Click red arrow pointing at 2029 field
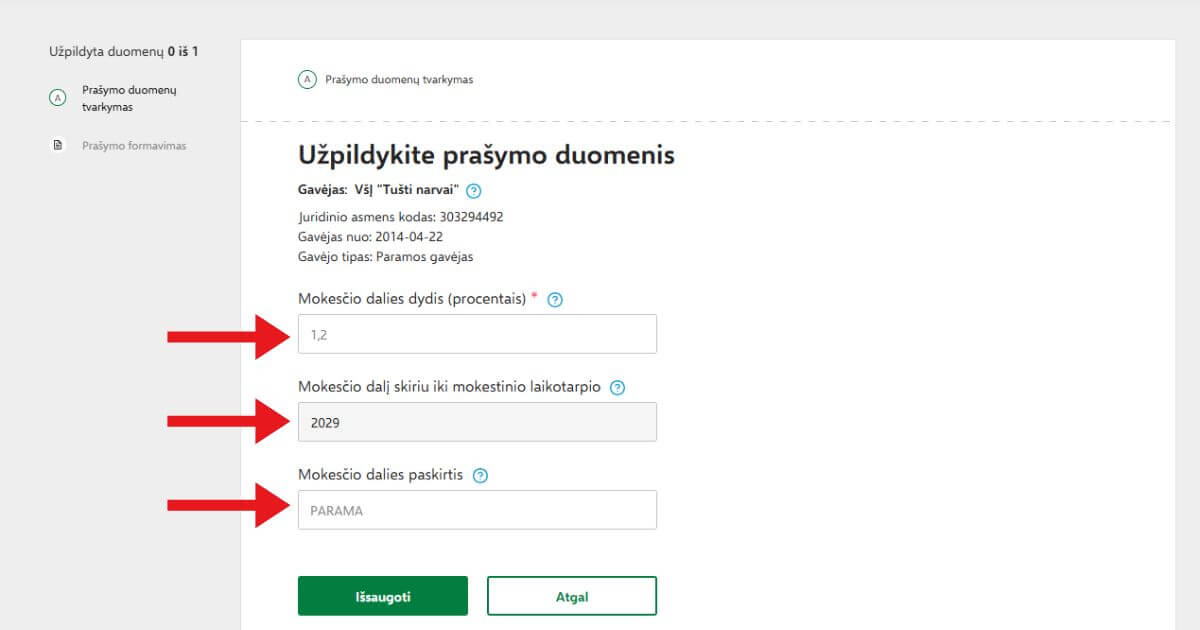 228,421
